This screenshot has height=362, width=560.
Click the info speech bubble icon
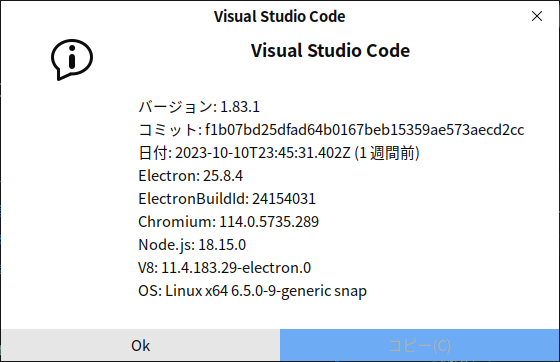[x=72, y=59]
